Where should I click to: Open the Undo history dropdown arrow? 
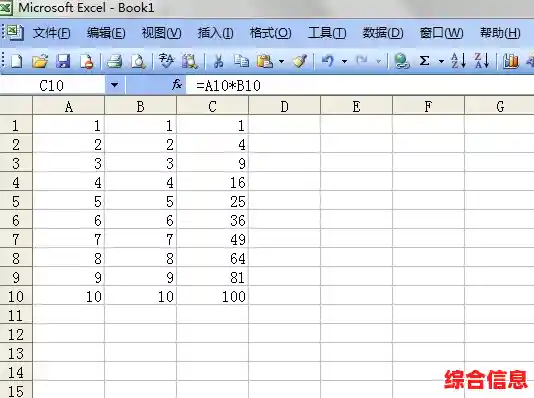(x=344, y=62)
